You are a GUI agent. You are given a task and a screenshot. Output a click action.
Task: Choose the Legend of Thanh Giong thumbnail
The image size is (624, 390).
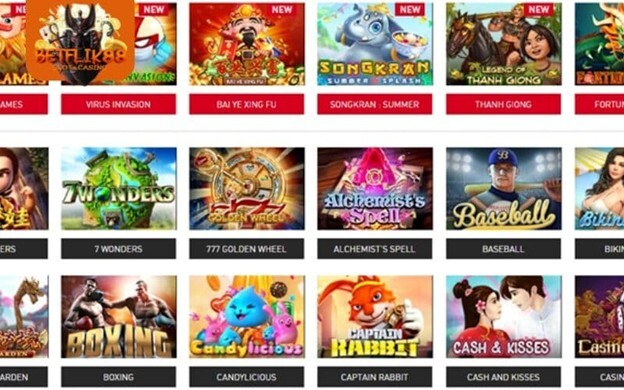click(503, 44)
